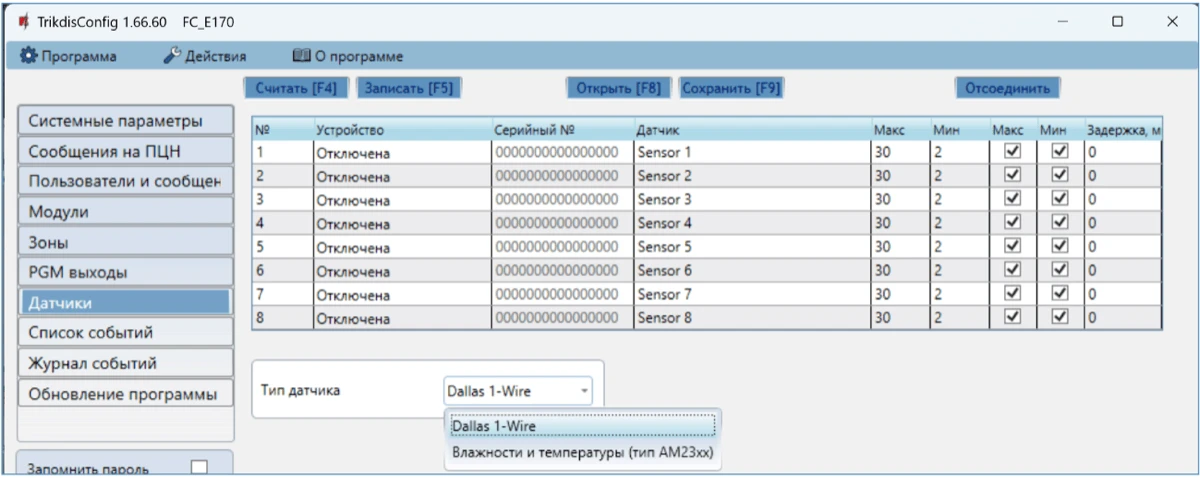Viewport: 1200px width, 478px height.
Task: Toggle the Мин checkbox for Sensor 4
Action: [1060, 222]
